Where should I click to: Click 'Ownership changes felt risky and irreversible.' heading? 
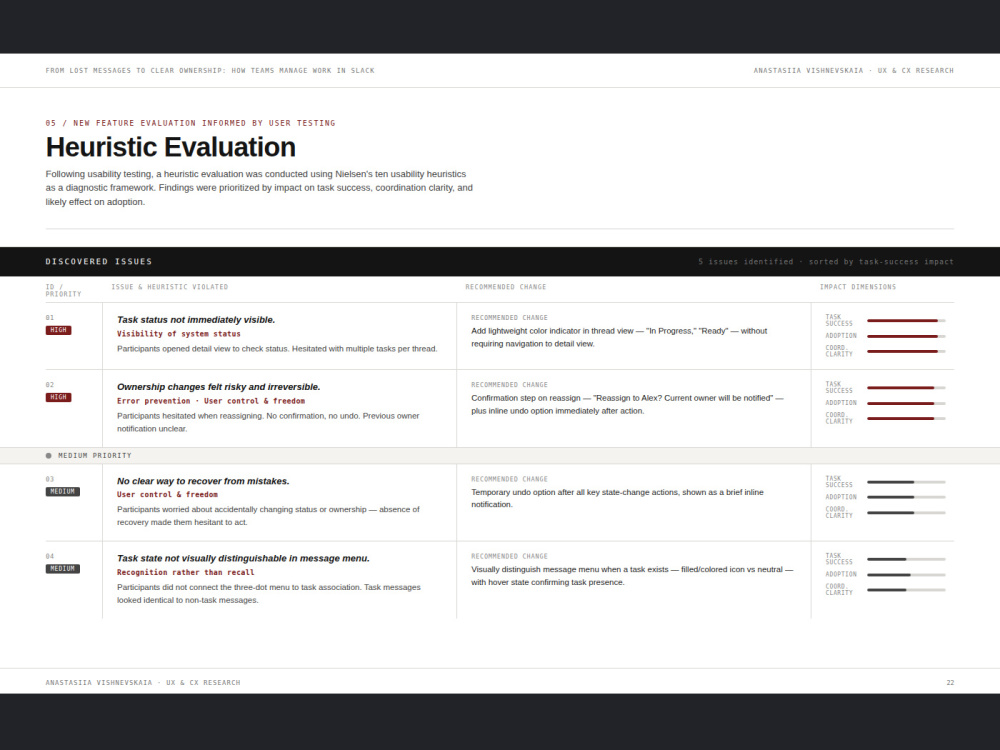coord(218,386)
